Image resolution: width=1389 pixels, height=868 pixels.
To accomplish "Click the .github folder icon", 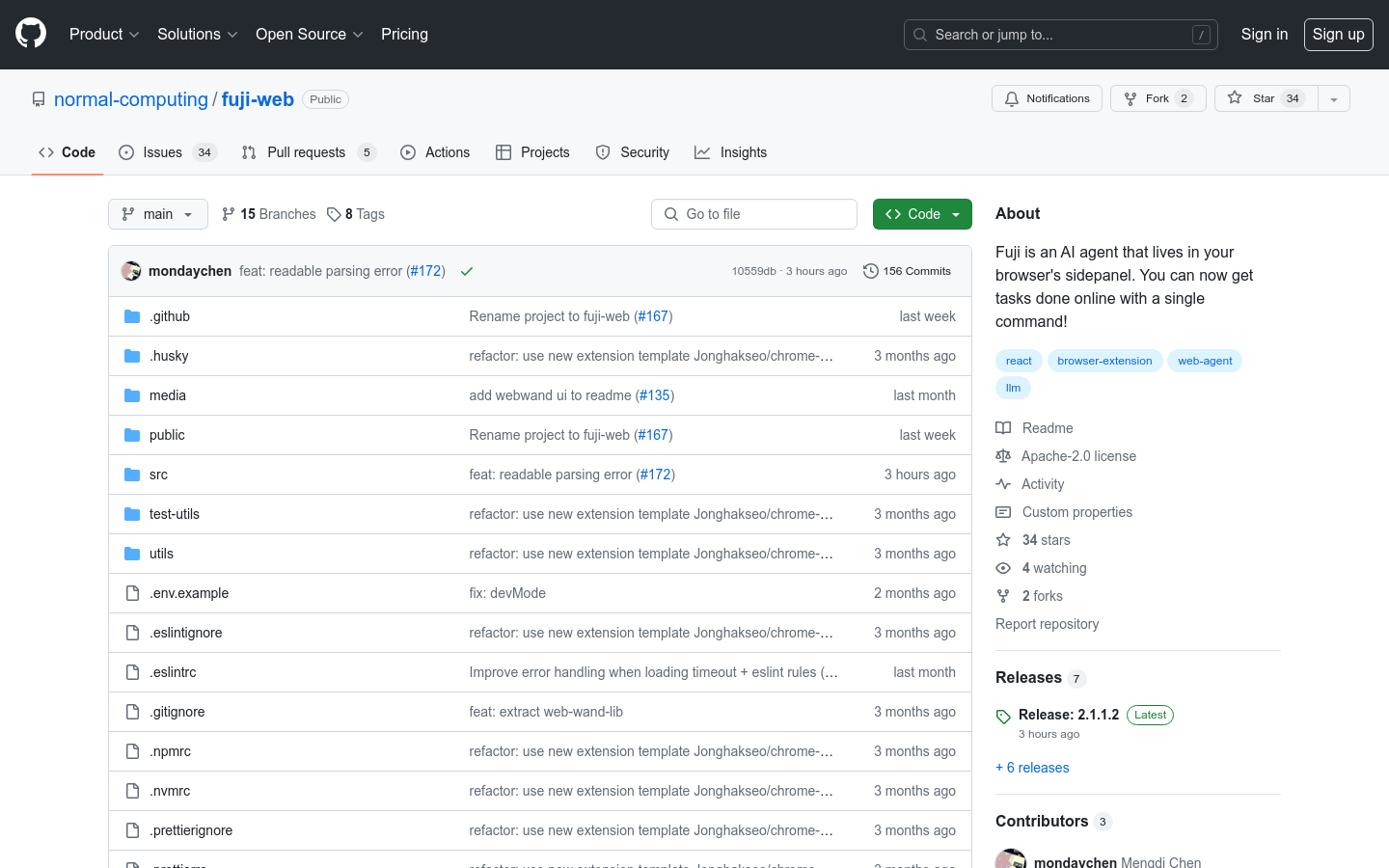I will [x=132, y=316].
